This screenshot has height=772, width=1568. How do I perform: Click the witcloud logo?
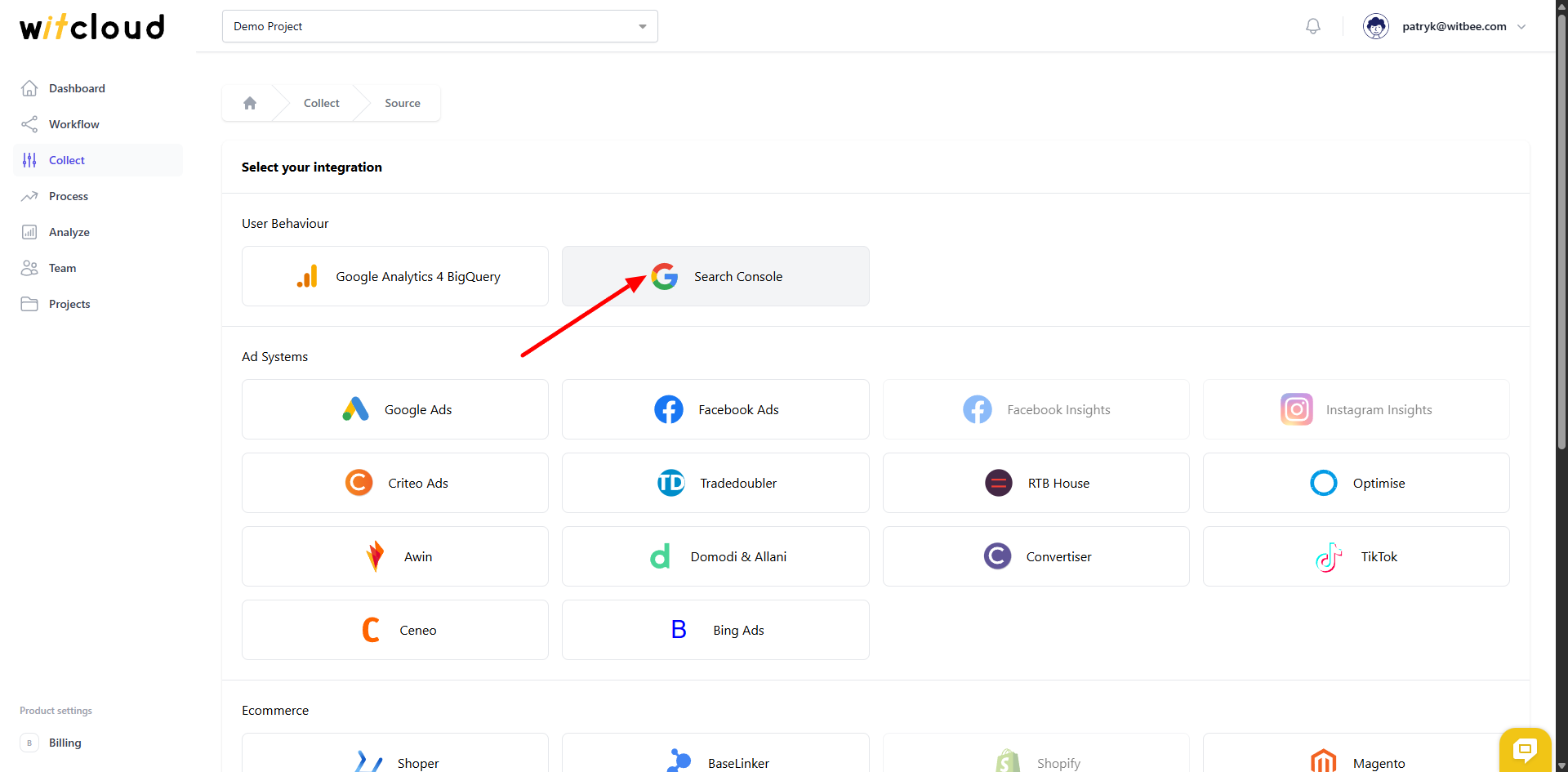pyautogui.click(x=92, y=26)
